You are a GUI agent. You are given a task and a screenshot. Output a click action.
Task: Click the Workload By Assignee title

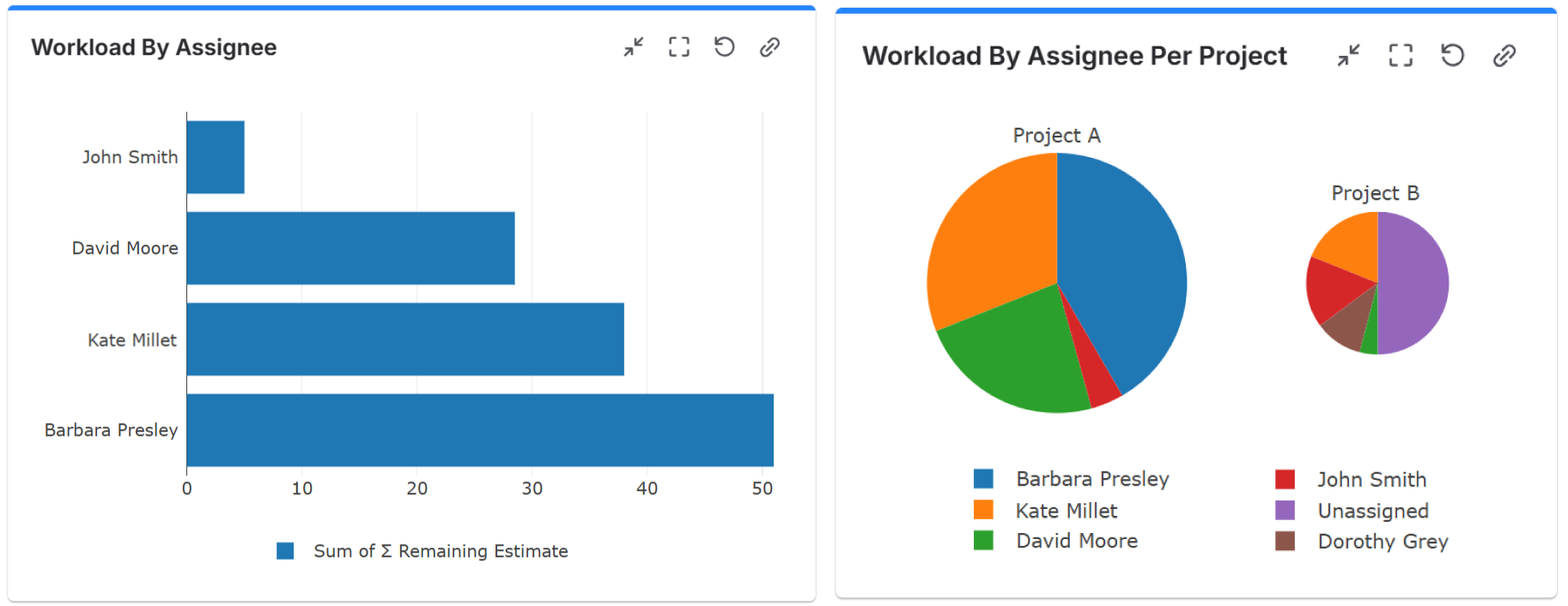[x=154, y=47]
